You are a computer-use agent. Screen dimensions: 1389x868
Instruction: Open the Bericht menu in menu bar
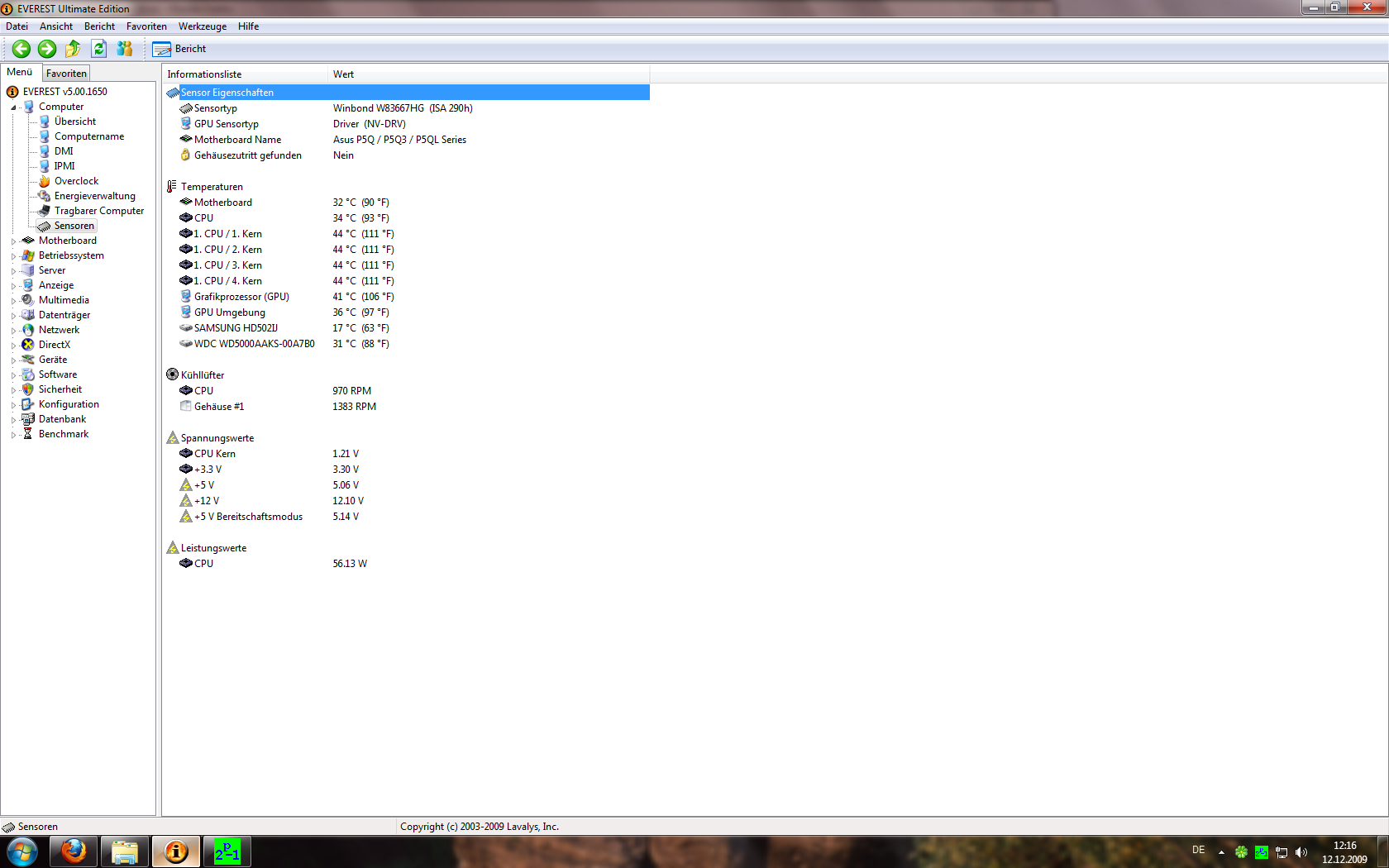[x=99, y=26]
